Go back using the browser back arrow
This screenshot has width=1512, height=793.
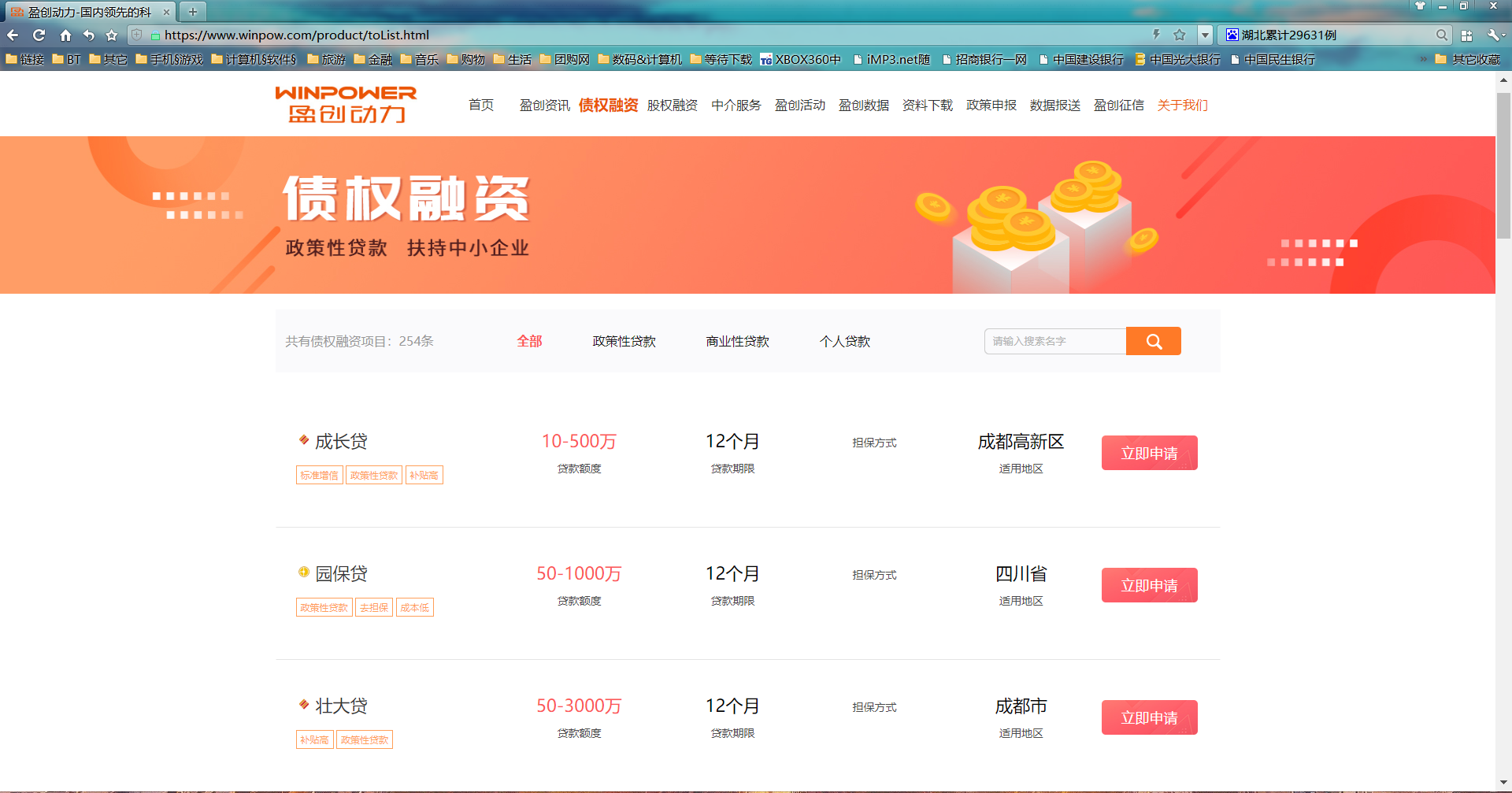tap(13, 35)
